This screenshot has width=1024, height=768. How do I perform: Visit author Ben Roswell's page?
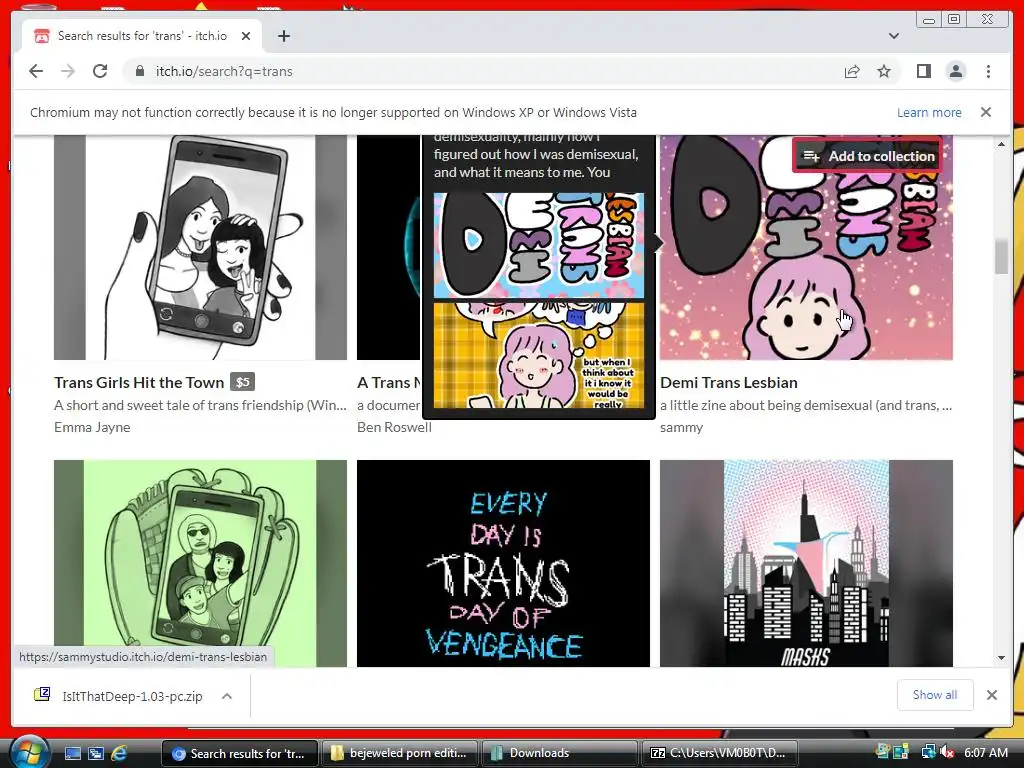[394, 427]
